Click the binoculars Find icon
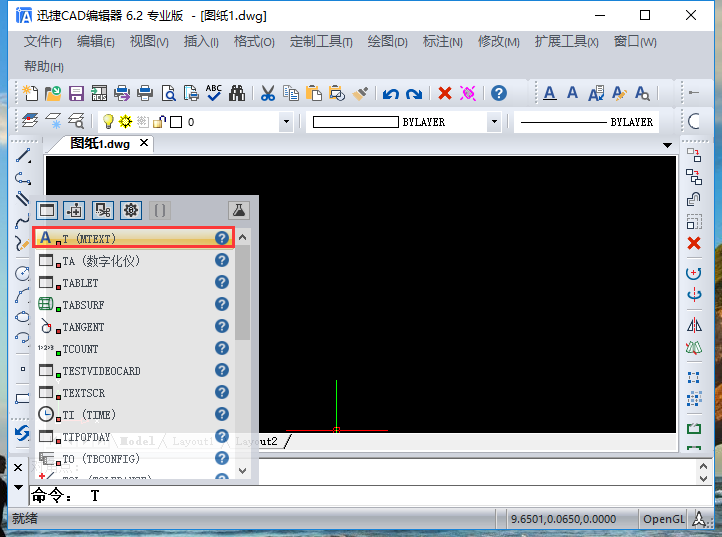Image resolution: width=722 pixels, height=537 pixels. (237, 93)
